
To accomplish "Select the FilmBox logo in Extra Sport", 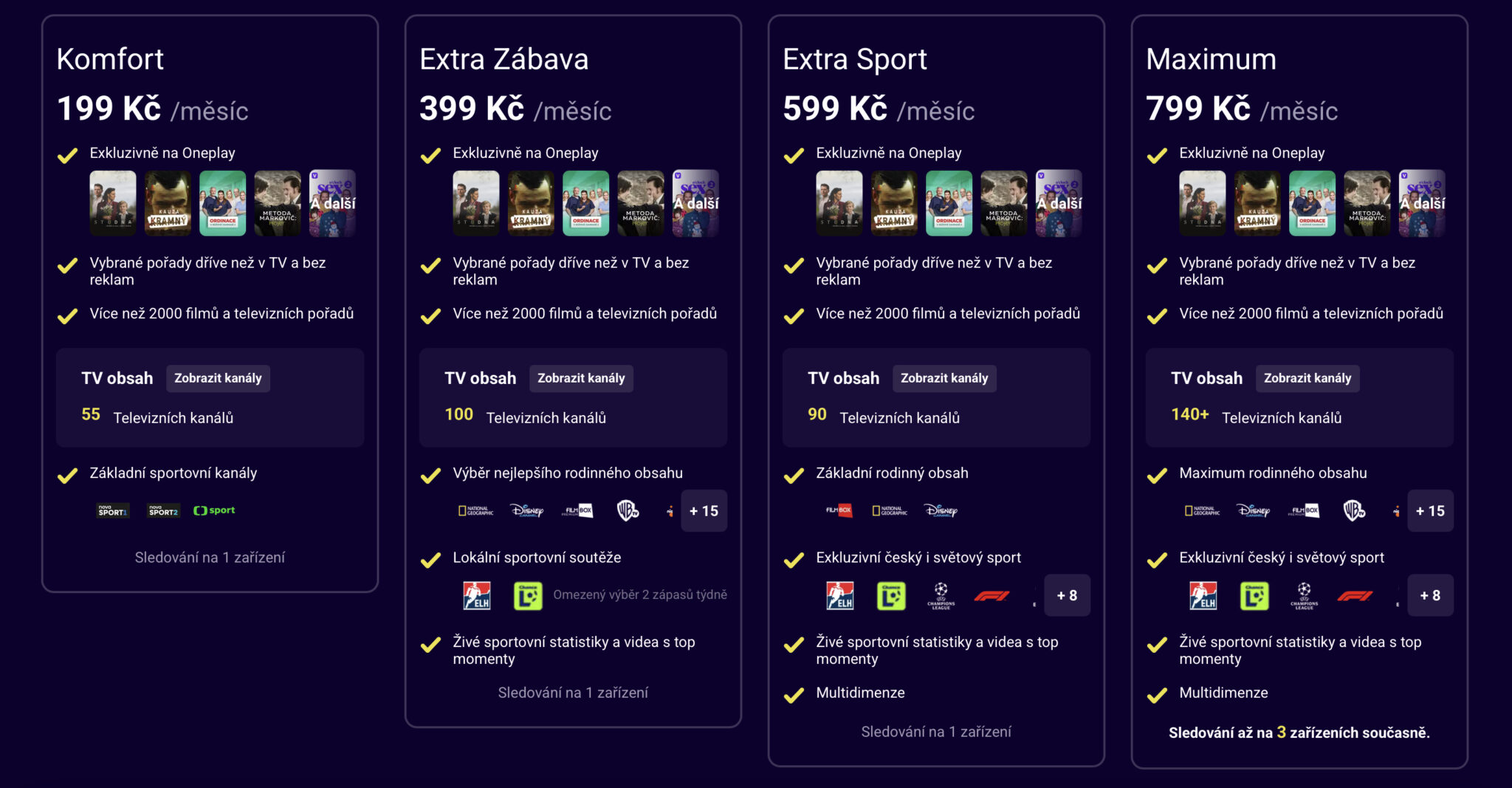I will (839, 510).
